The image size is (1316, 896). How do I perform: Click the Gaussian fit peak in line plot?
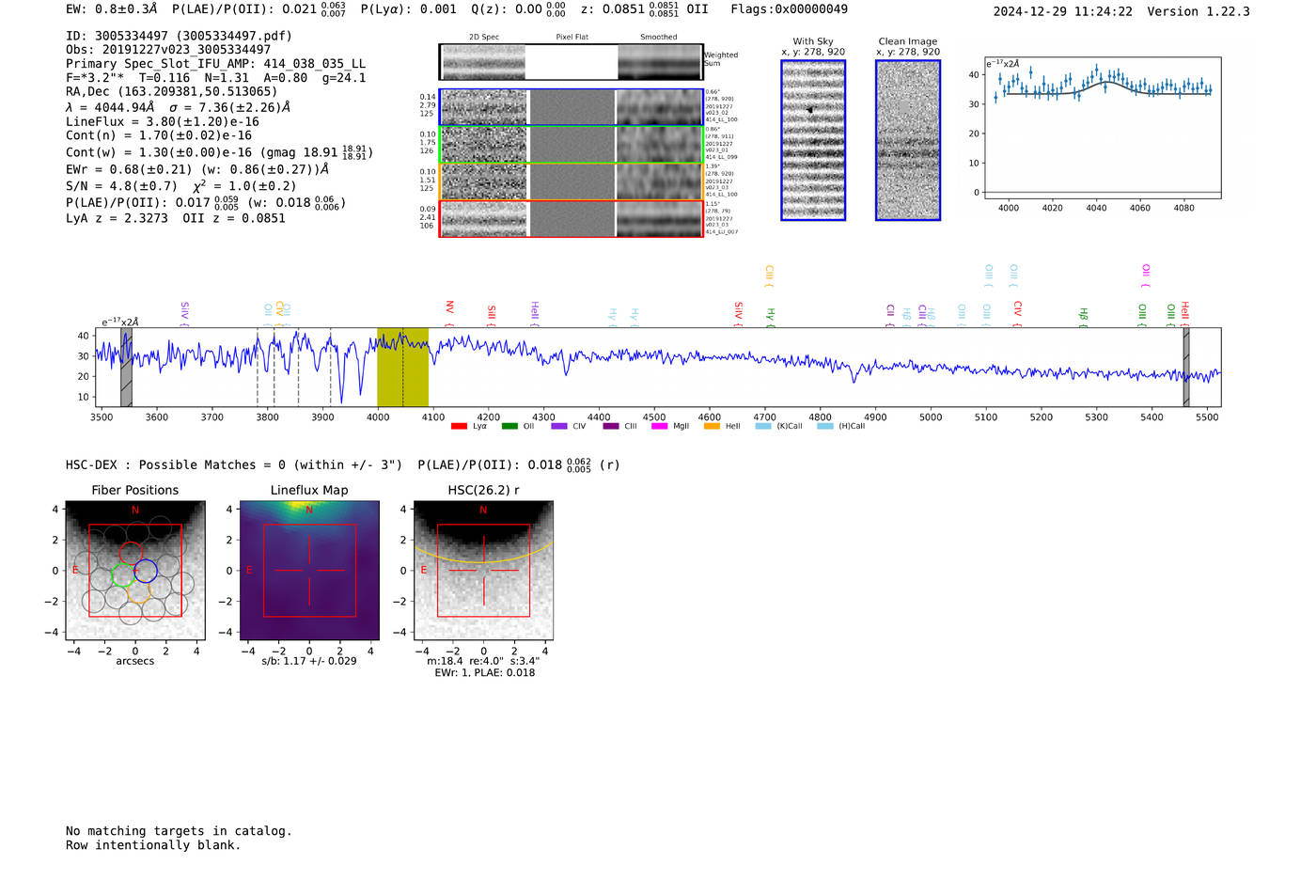(x=1106, y=83)
